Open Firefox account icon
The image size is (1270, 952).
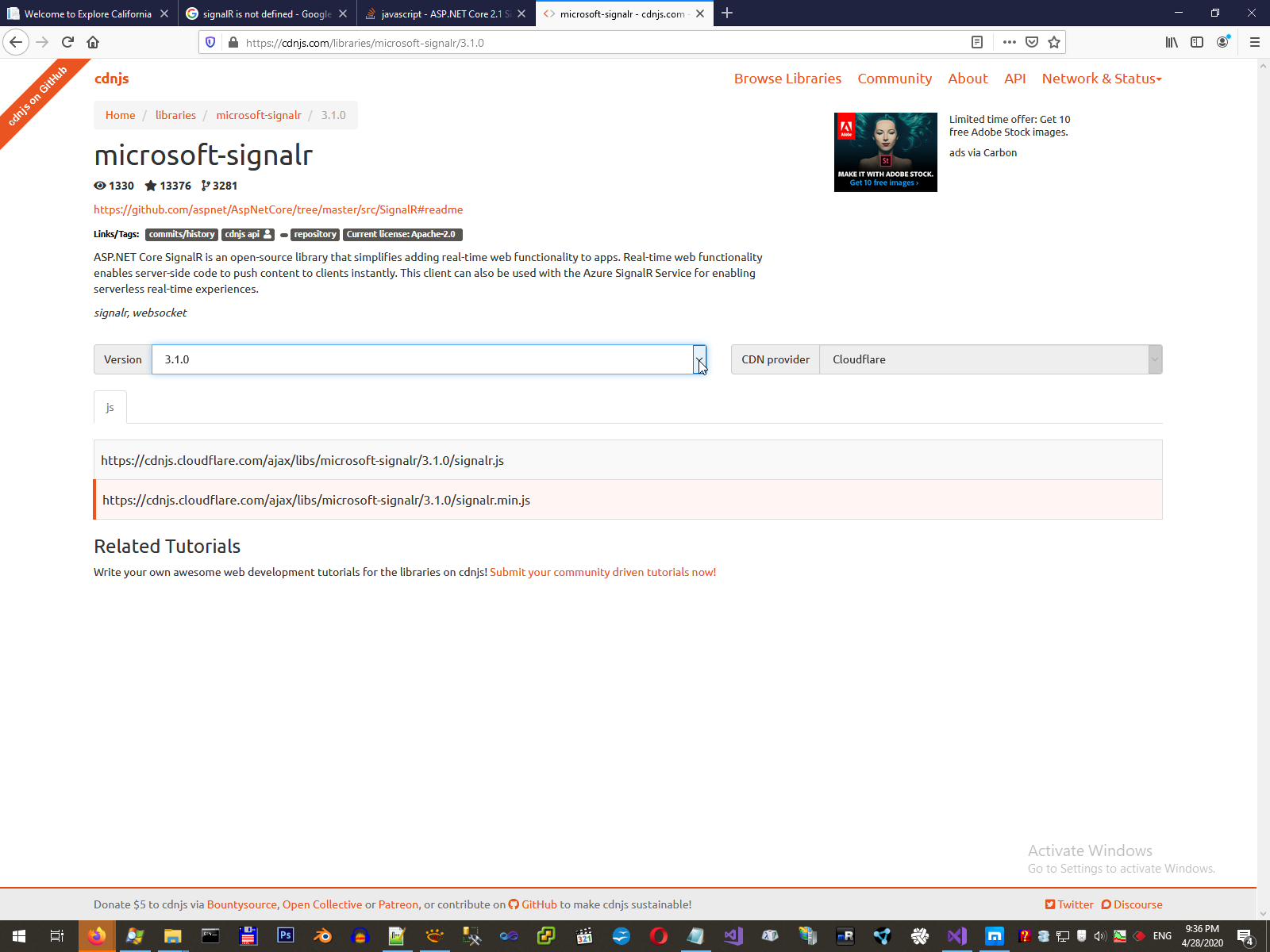click(1223, 42)
